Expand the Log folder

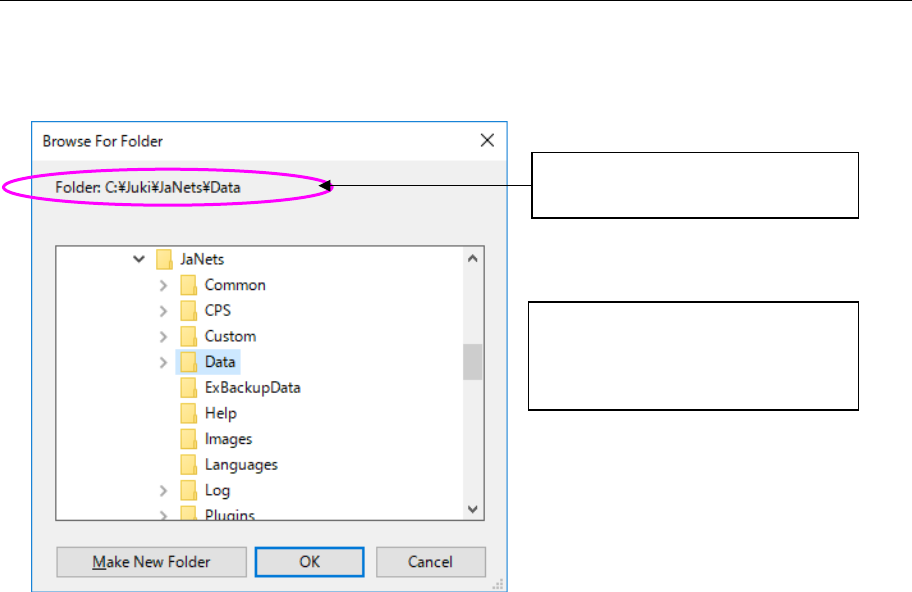(x=163, y=490)
